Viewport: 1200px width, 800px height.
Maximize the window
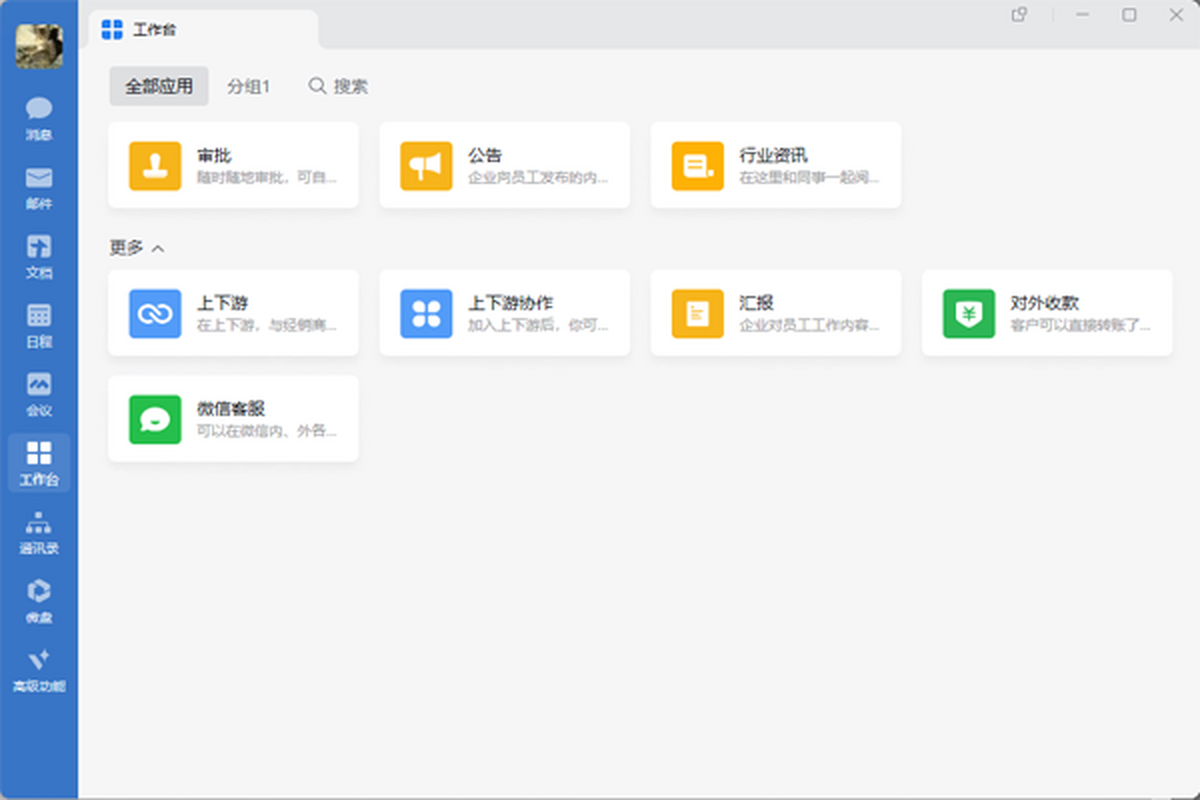point(1129,15)
